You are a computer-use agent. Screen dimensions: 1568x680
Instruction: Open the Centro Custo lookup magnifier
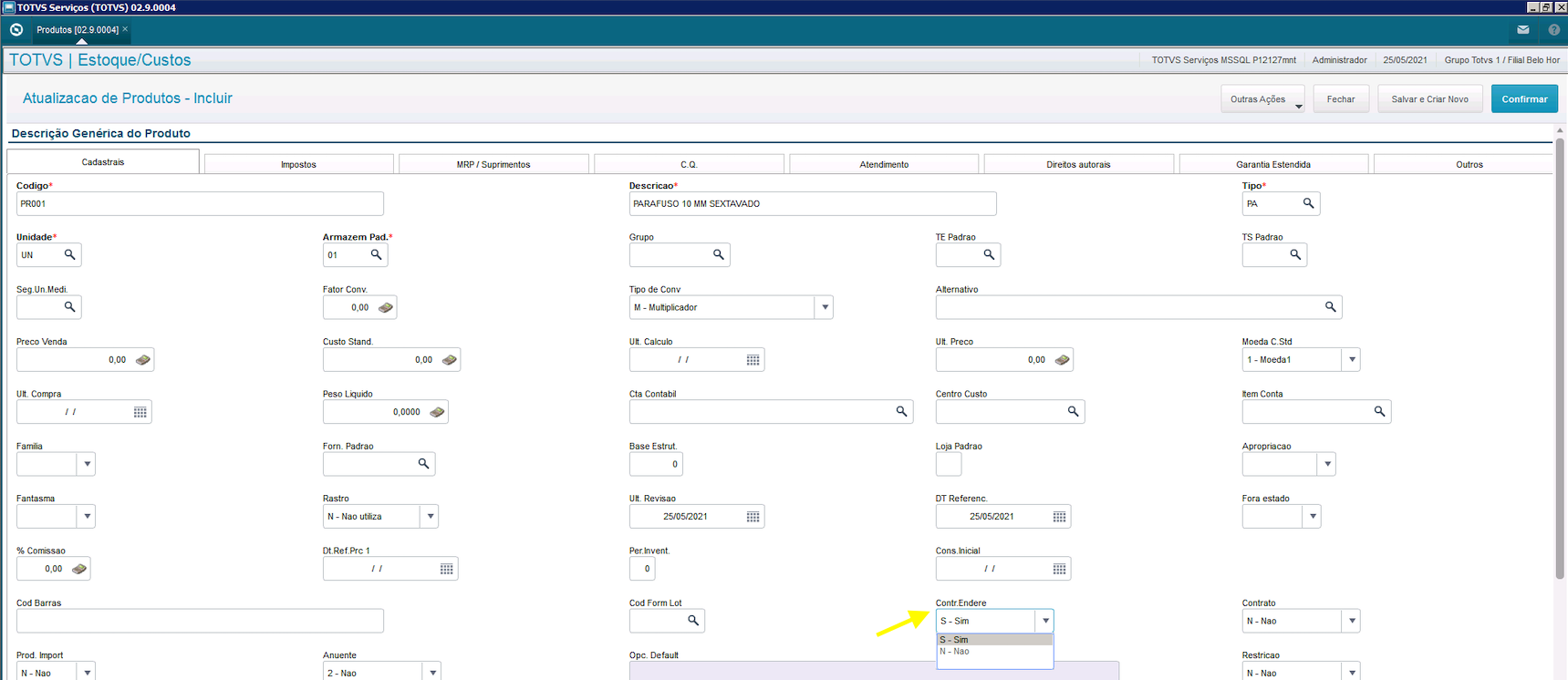[x=1073, y=412]
